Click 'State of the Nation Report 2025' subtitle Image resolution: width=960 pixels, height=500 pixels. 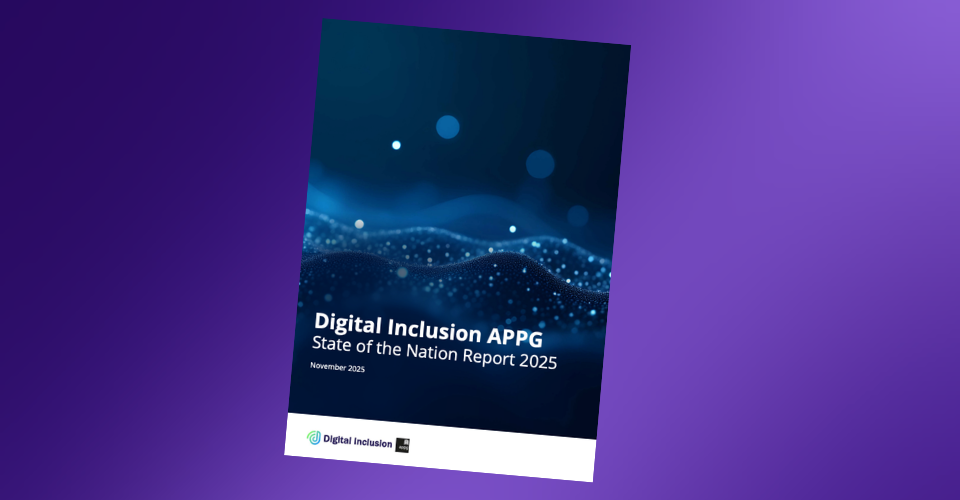434,353
